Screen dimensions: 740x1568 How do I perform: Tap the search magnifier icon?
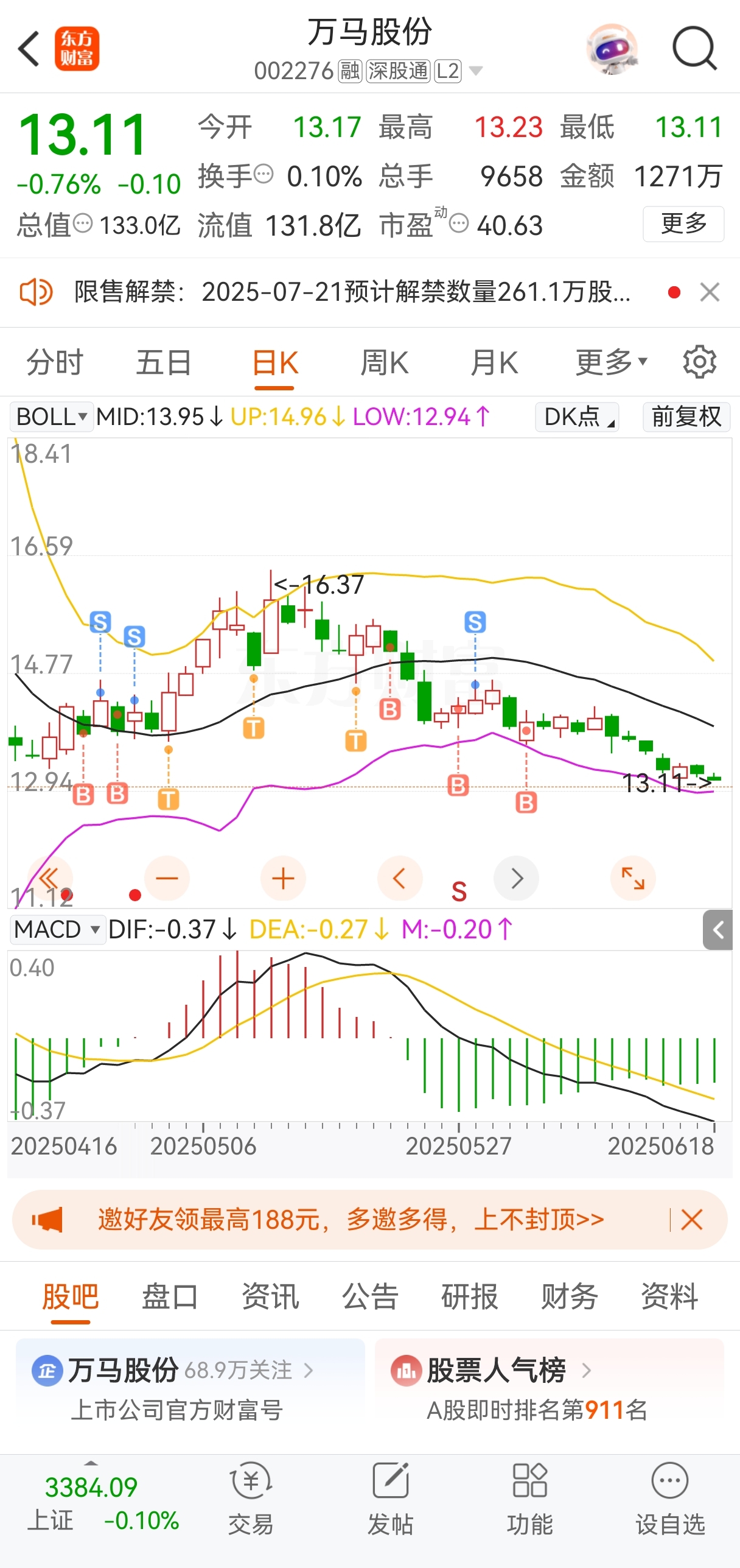694,49
